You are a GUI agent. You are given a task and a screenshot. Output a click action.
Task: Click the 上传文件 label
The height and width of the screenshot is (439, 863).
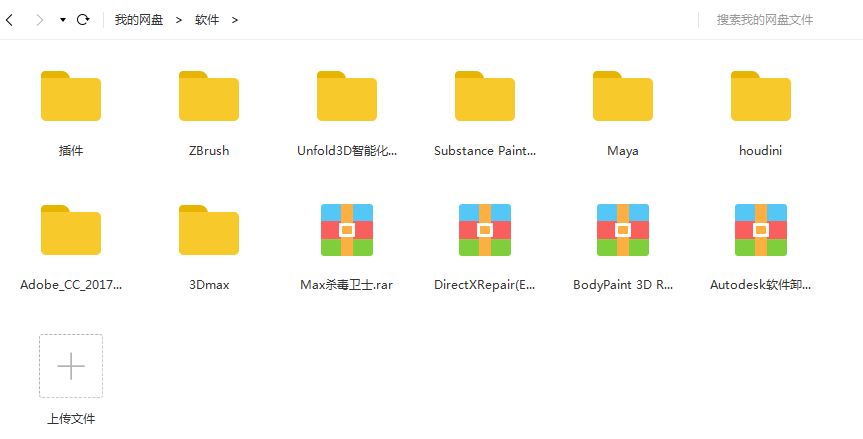click(71, 419)
